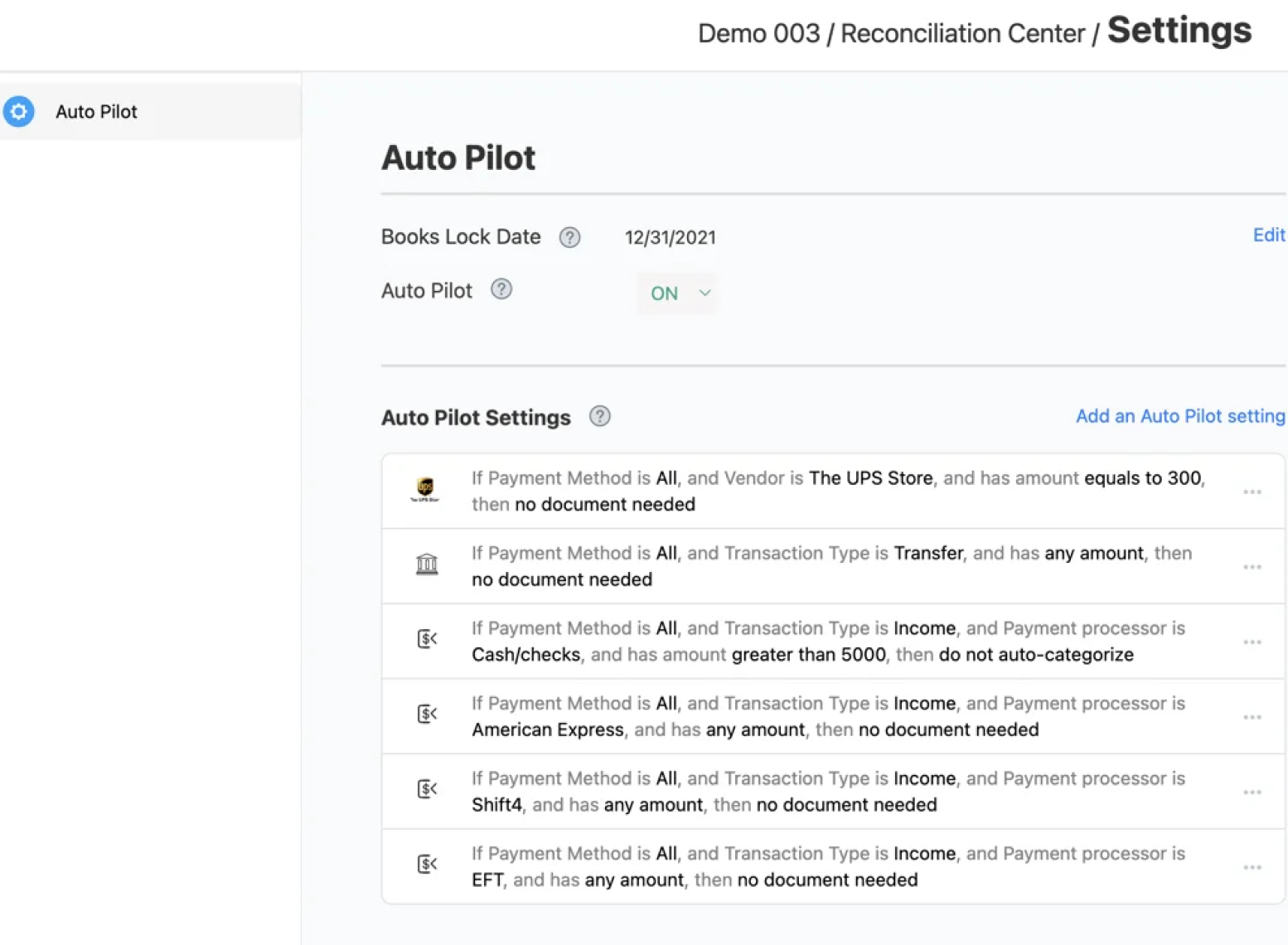Click income icon on Cash/checks rule
The height and width of the screenshot is (945, 1288).
[x=427, y=639]
